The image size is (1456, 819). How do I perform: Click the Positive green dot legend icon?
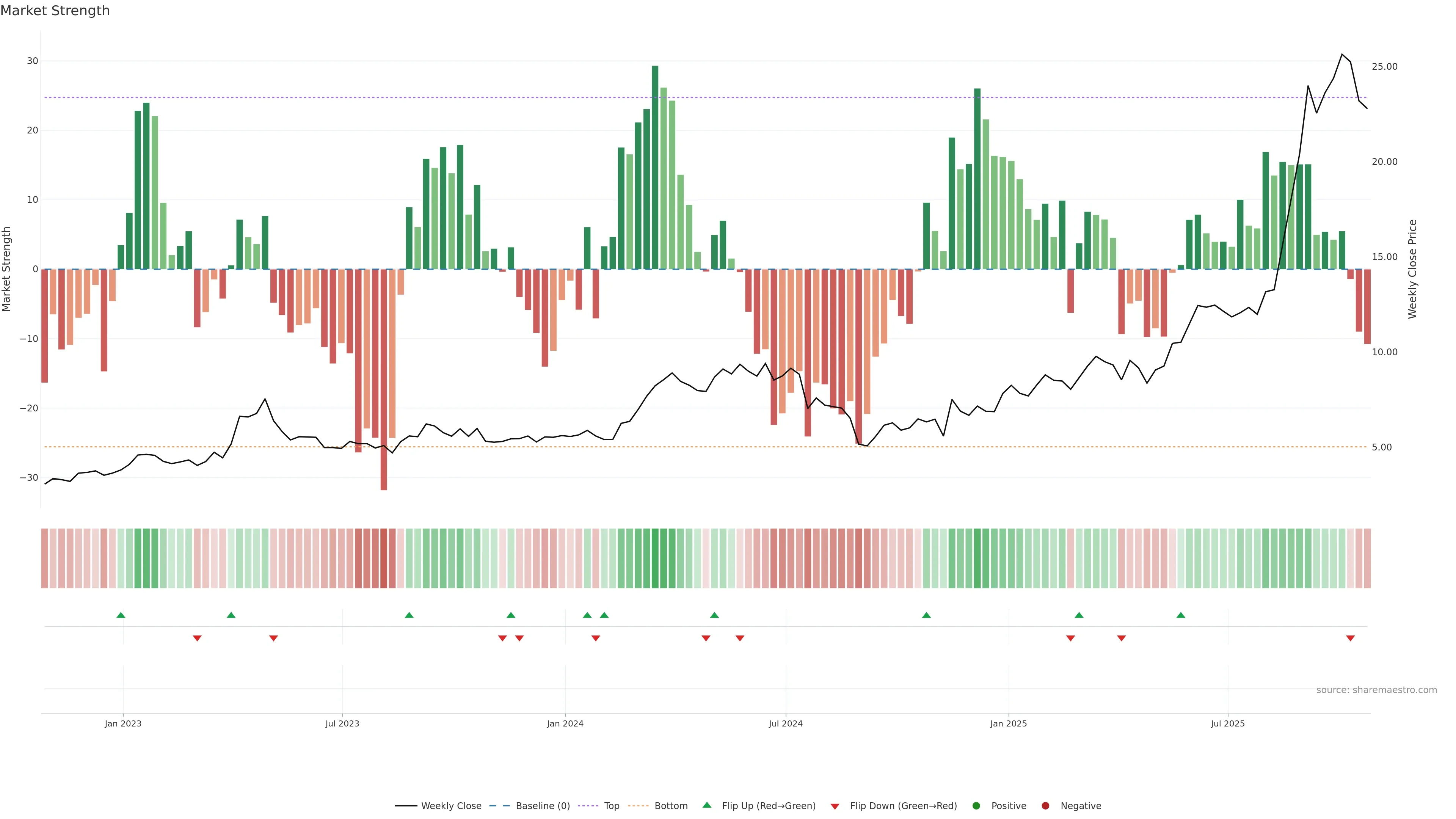[x=976, y=806]
